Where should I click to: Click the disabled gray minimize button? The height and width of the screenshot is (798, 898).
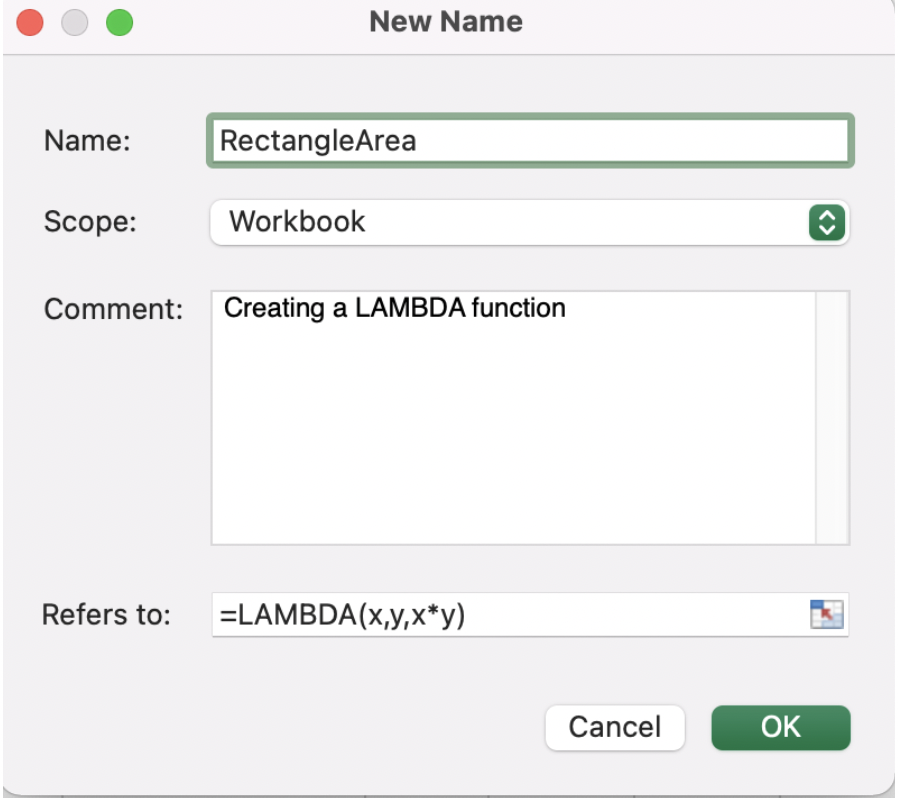(74, 23)
